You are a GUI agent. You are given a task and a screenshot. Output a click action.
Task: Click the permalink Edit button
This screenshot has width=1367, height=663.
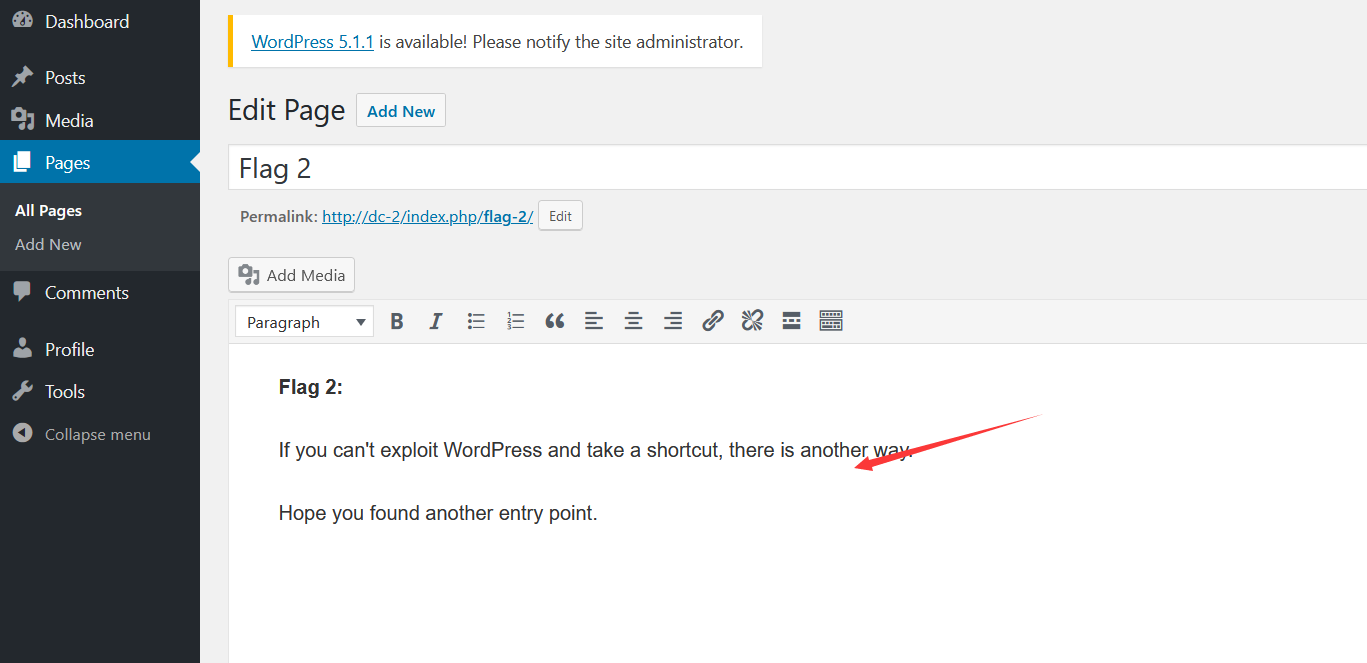(560, 216)
